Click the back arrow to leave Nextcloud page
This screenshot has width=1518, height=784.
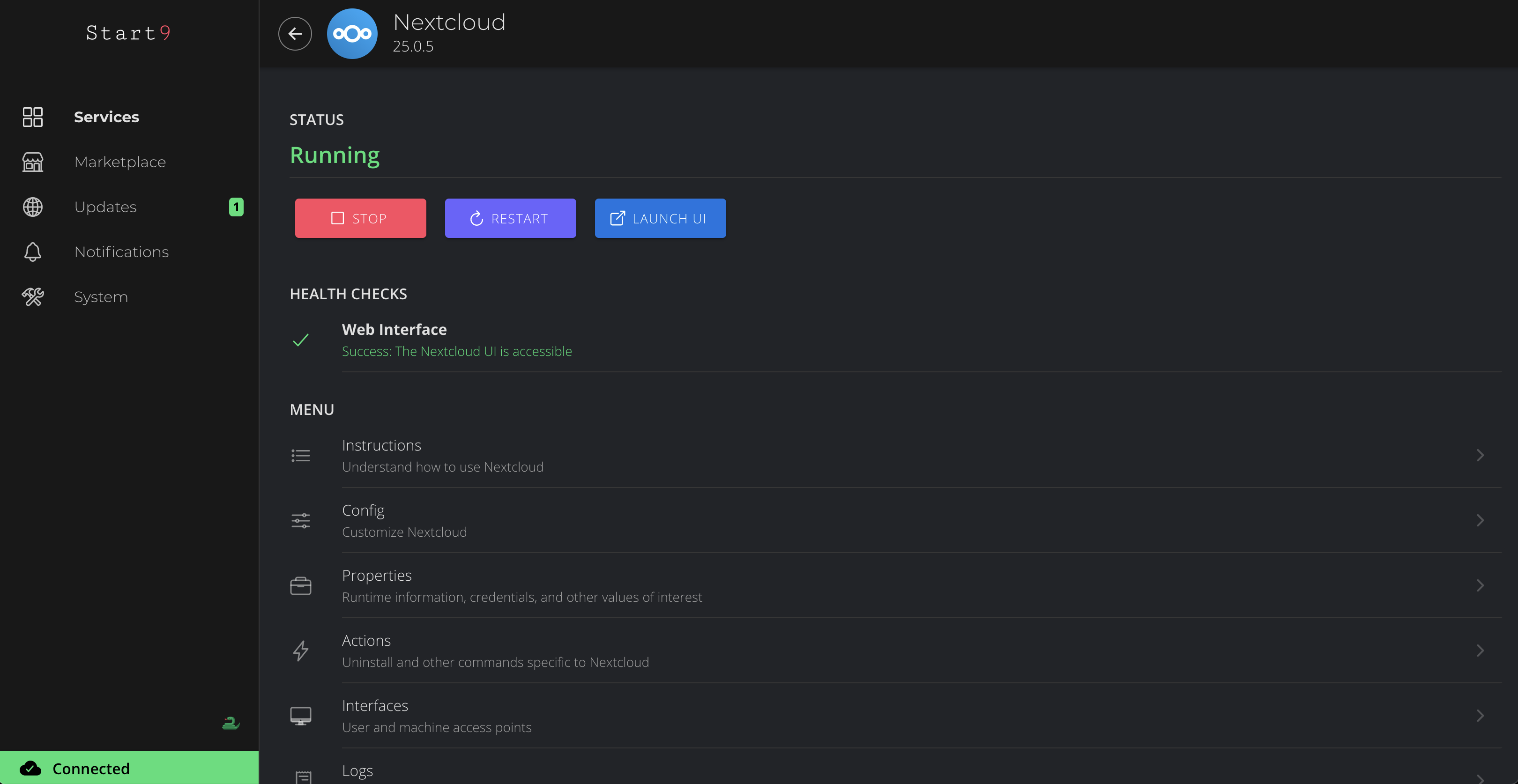click(295, 34)
